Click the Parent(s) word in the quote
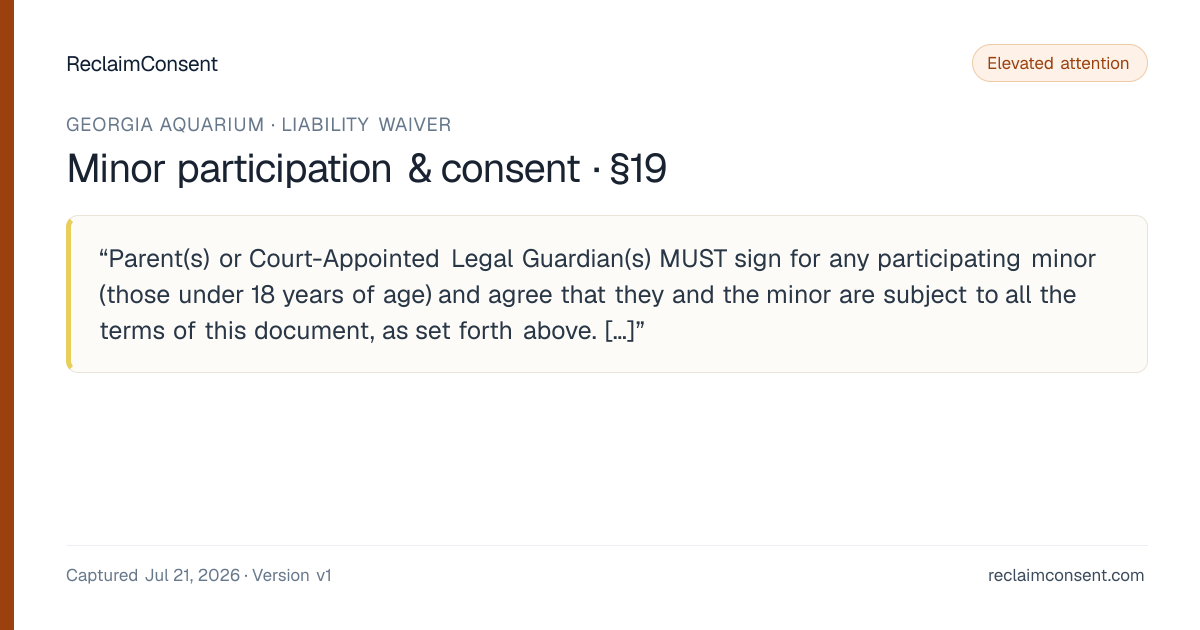Viewport: 1200px width, 630px height. (x=156, y=259)
